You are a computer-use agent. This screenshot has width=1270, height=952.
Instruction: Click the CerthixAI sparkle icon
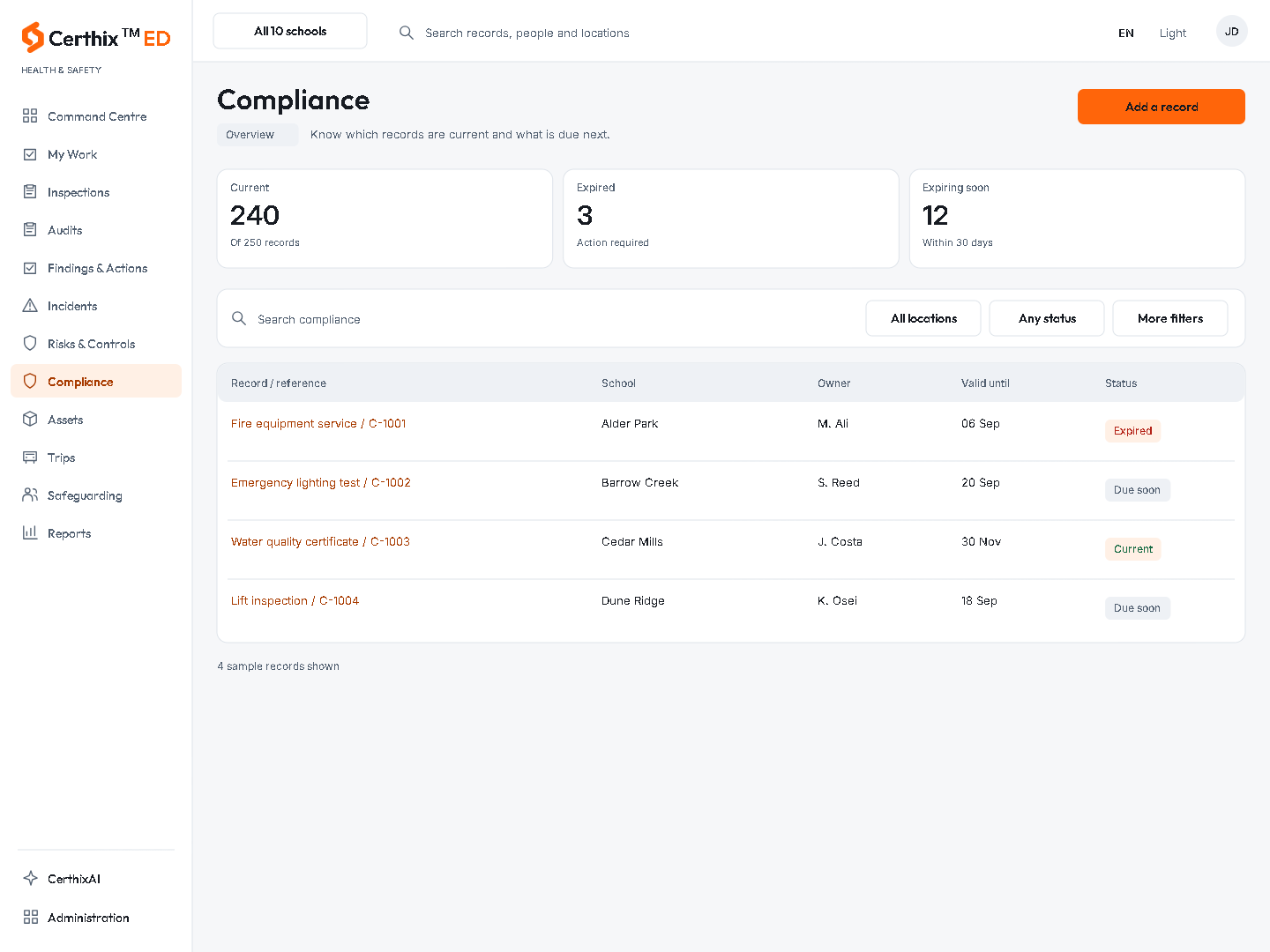coord(30,879)
